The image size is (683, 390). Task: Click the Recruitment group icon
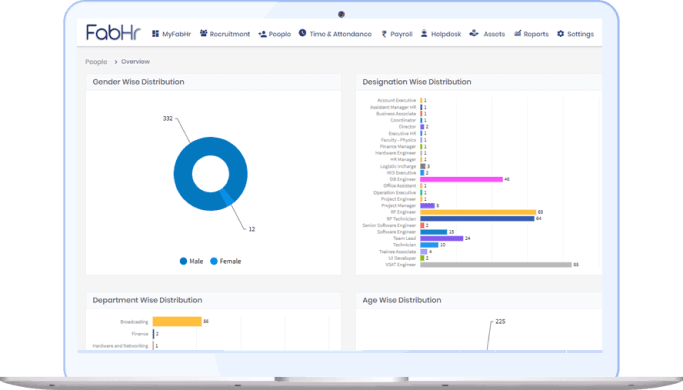[x=203, y=33]
